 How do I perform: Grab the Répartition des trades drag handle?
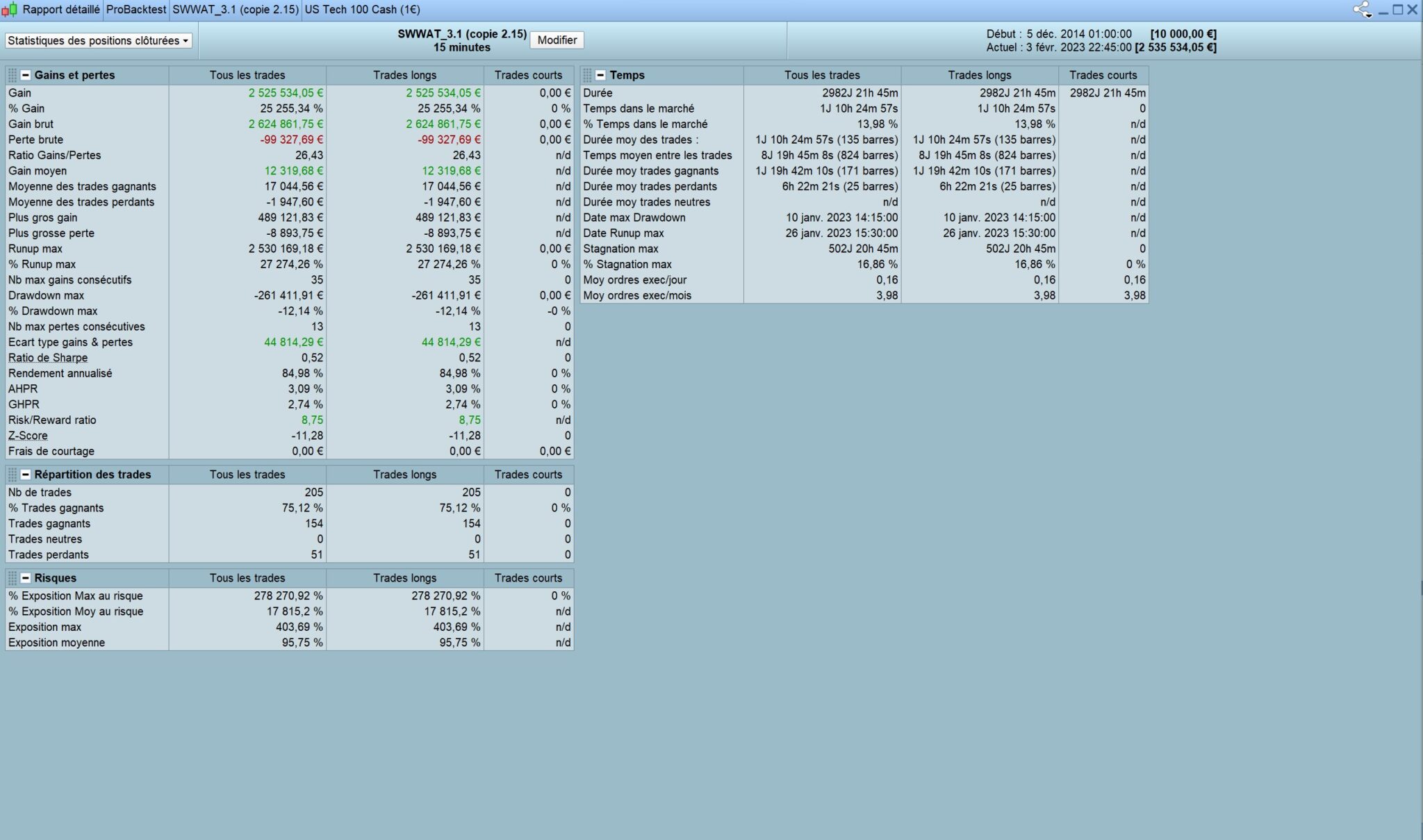[13, 475]
